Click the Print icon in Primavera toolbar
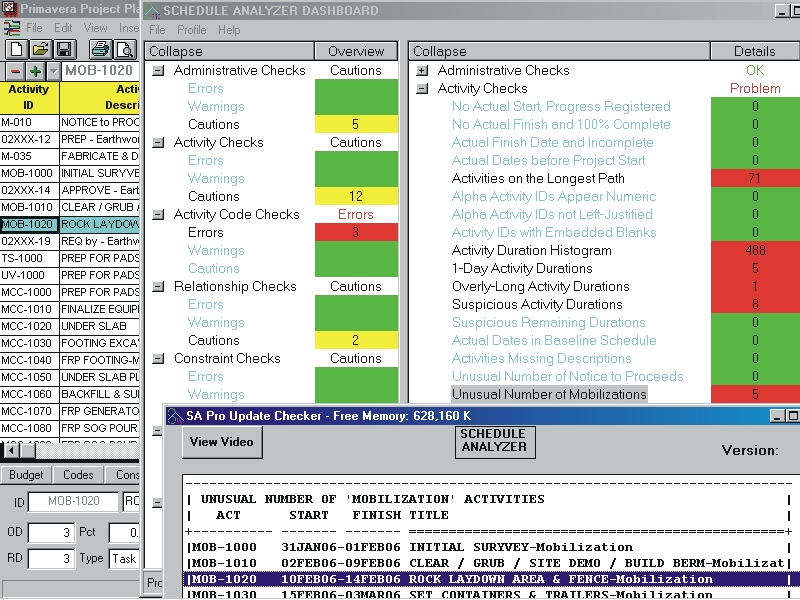The height and width of the screenshot is (600, 800). tap(100, 49)
